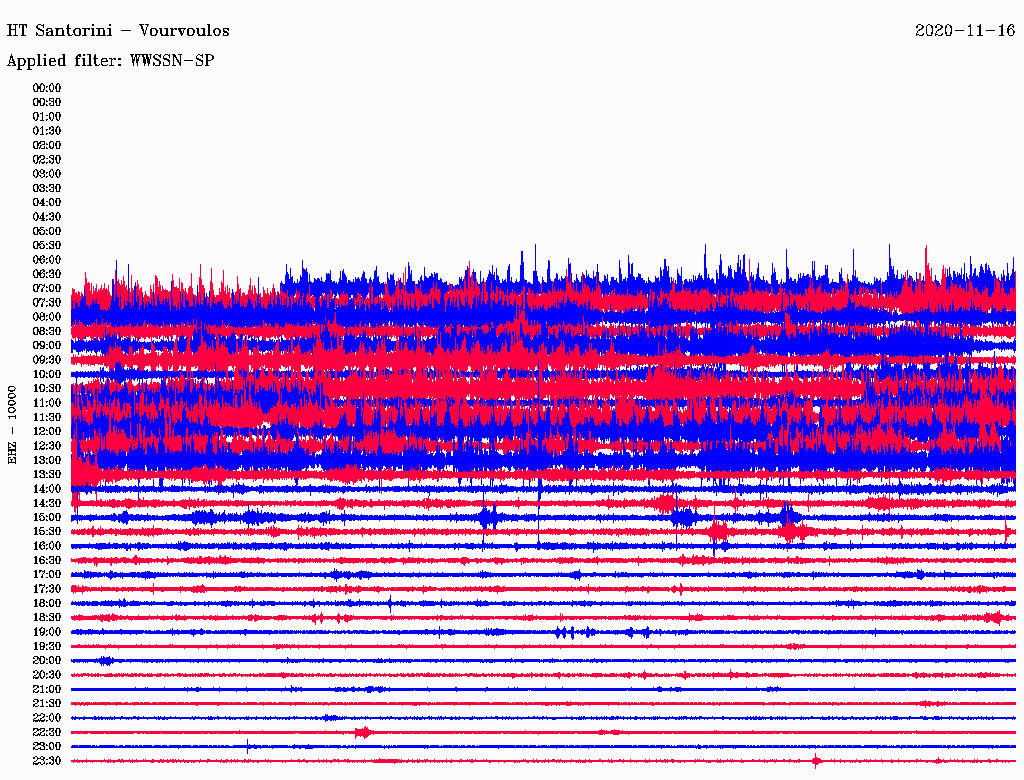Image resolution: width=1024 pixels, height=780 pixels.
Task: Click the 04:00 time label
Action: (x=47, y=203)
